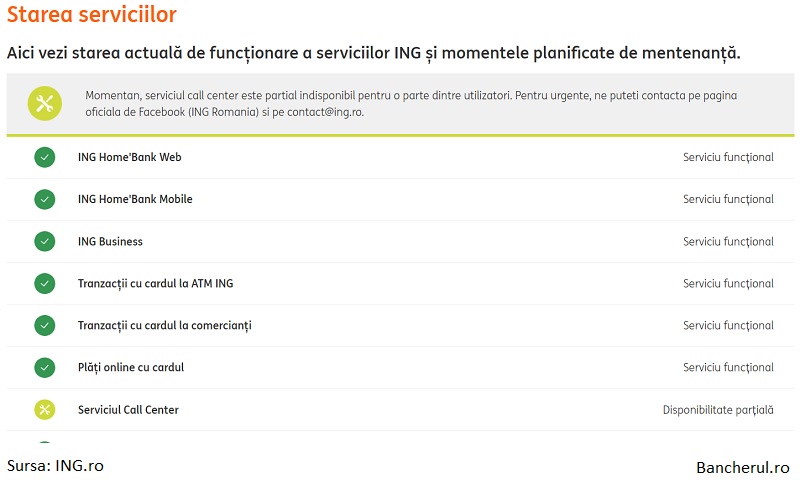Select the Plăți online cu cardul row

point(400,368)
